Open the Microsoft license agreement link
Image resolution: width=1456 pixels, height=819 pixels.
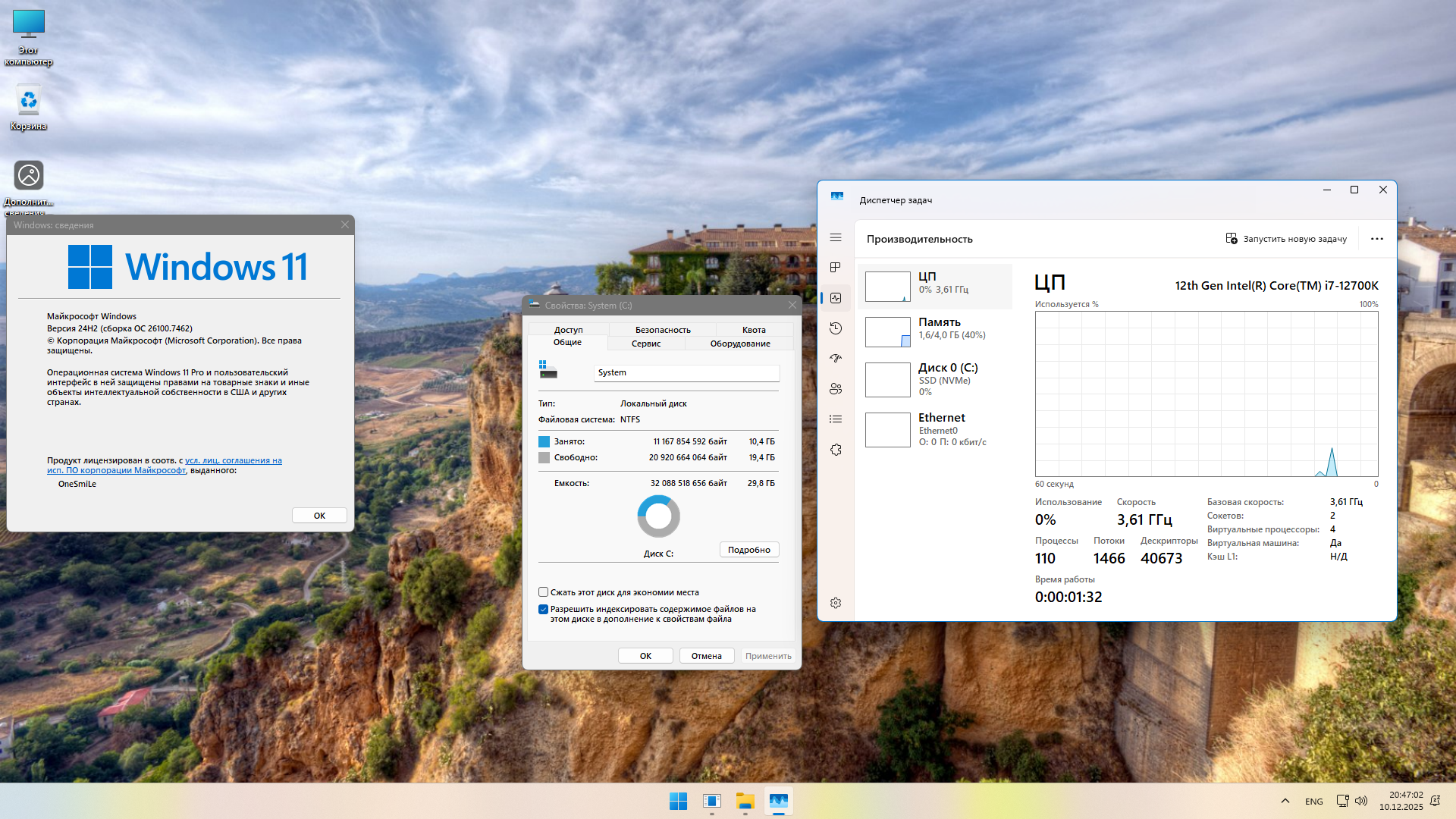[x=233, y=460]
